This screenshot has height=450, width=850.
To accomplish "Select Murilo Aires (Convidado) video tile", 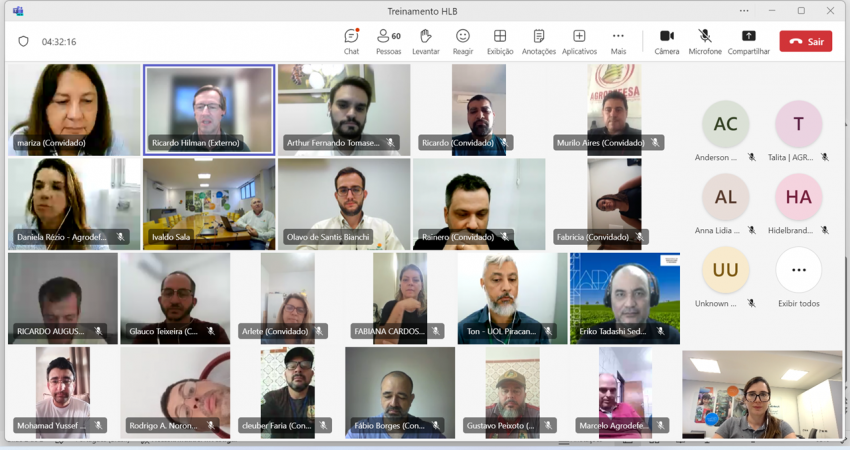I will pyautogui.click(x=614, y=110).
